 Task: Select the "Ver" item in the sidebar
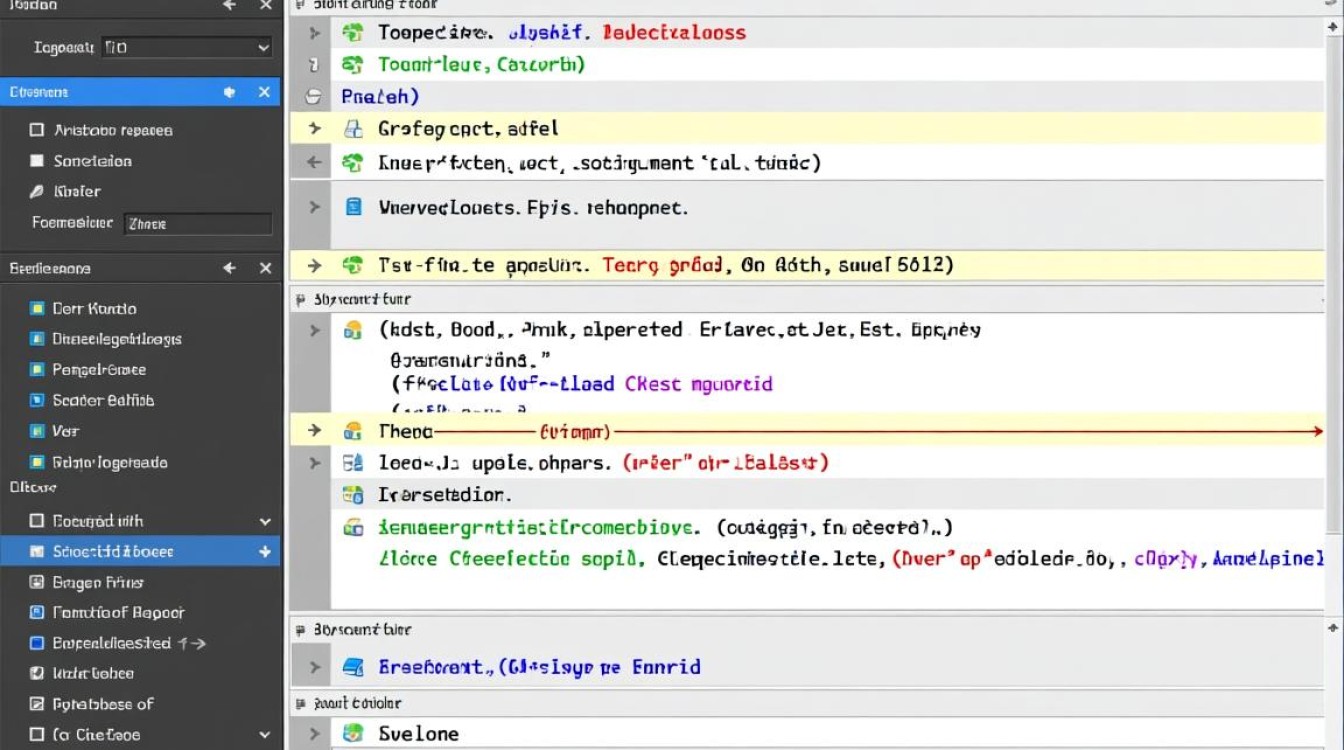tap(65, 431)
